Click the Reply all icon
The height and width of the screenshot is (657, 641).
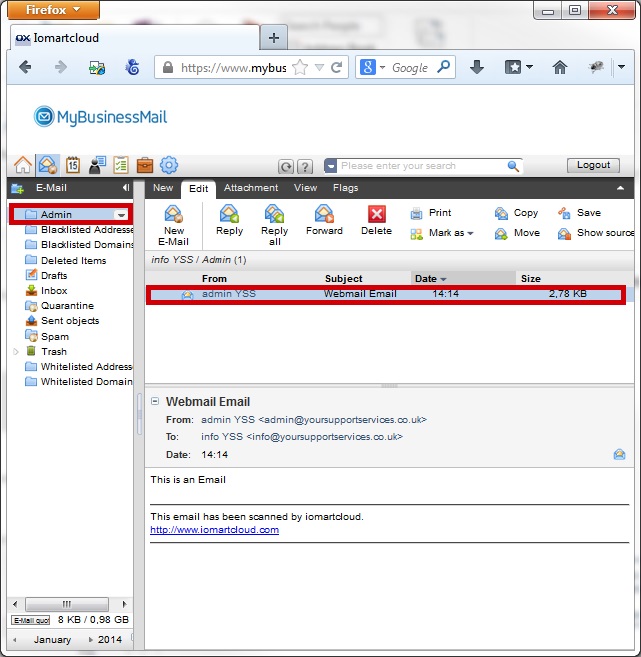(x=274, y=214)
